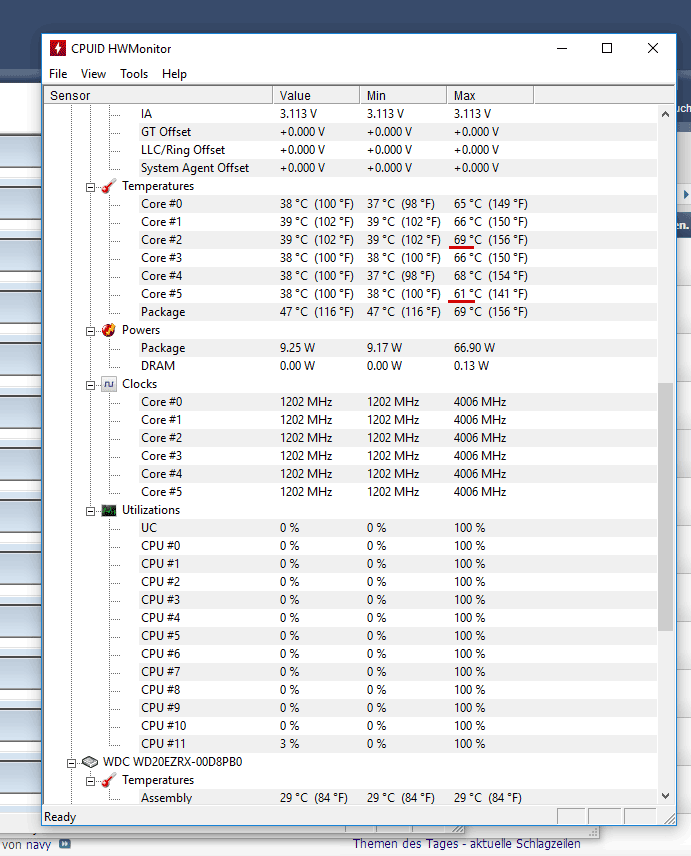Select the Package temperature row
The height and width of the screenshot is (856, 691).
pos(398,312)
